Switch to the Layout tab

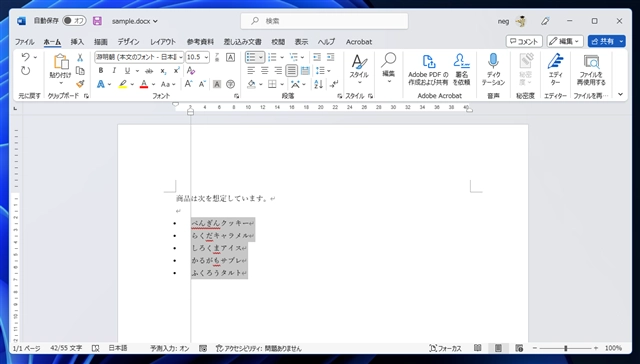(x=163, y=42)
